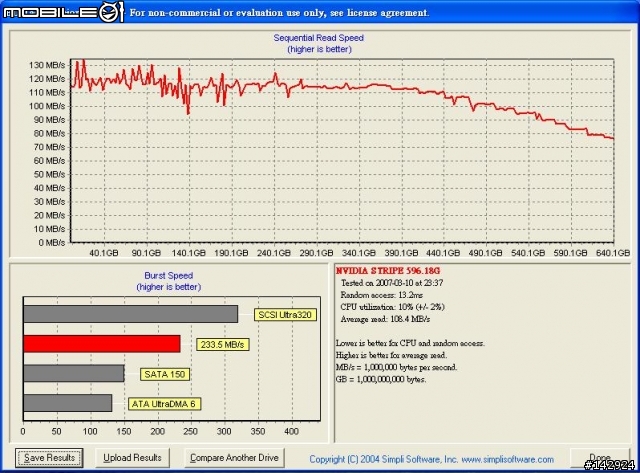640x473 pixels.
Task: Click the 0 MB/s axis label
Action: [52, 242]
